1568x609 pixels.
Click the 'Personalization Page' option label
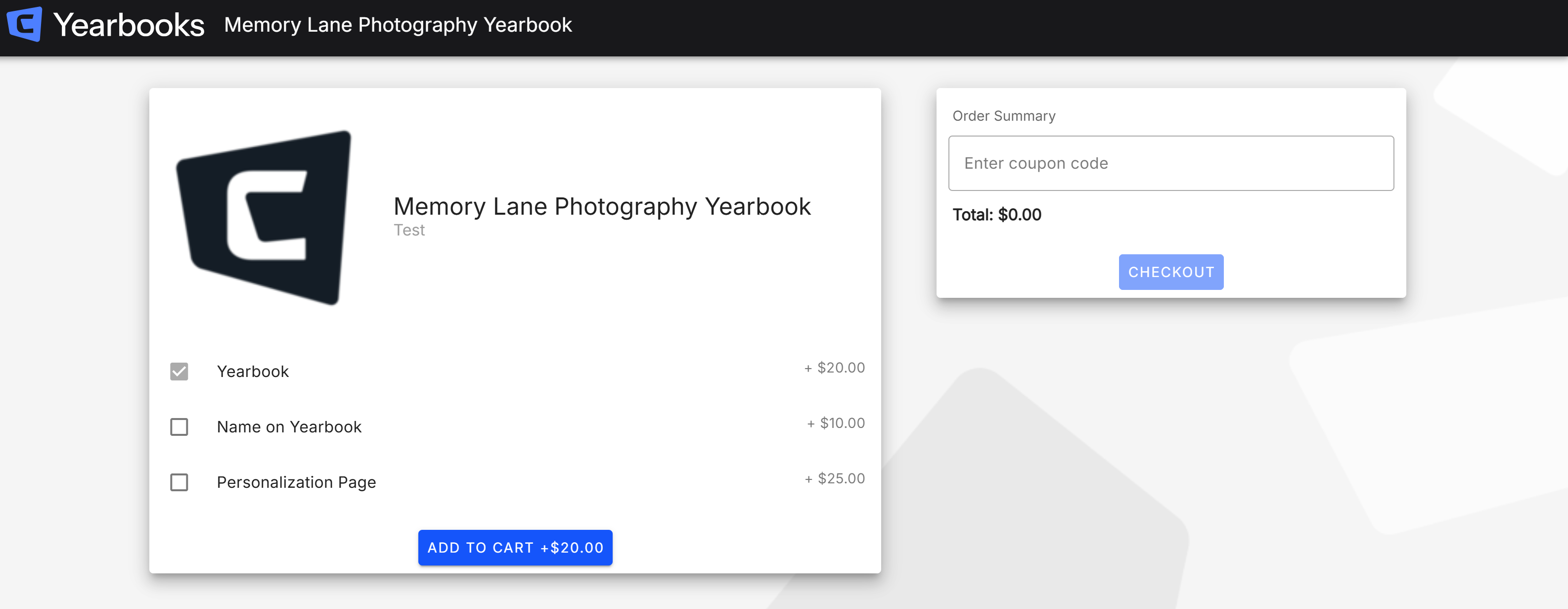[296, 482]
